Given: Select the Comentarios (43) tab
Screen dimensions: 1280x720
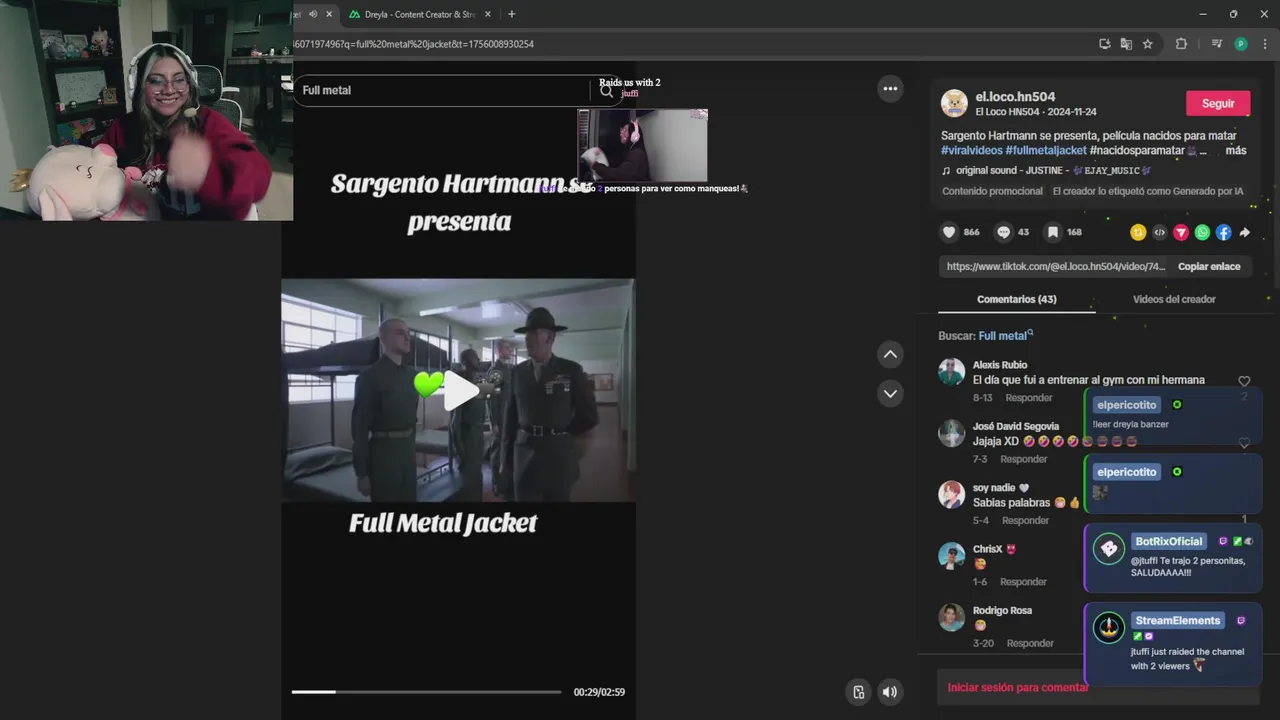Looking at the screenshot, I should [1017, 299].
